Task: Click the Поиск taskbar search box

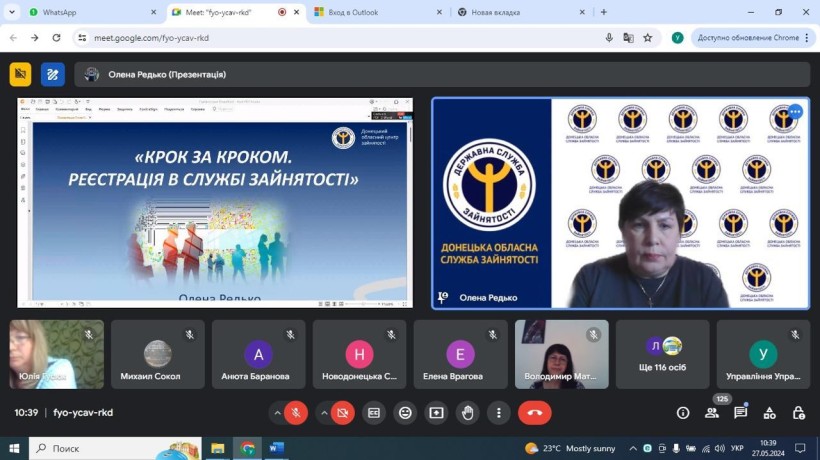Action: coord(115,448)
